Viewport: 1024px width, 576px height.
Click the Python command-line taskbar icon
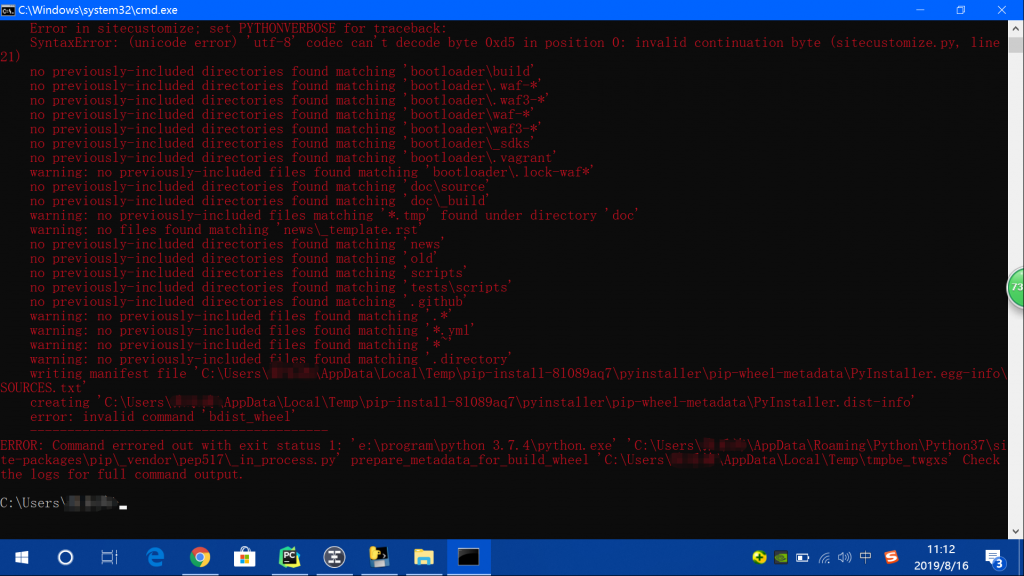pyautogui.click(x=379, y=557)
